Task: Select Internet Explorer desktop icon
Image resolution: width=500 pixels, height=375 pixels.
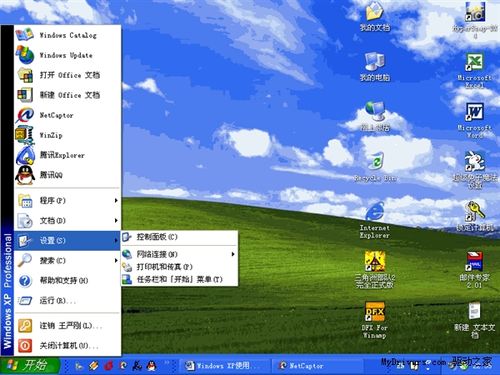Action: pos(375,220)
